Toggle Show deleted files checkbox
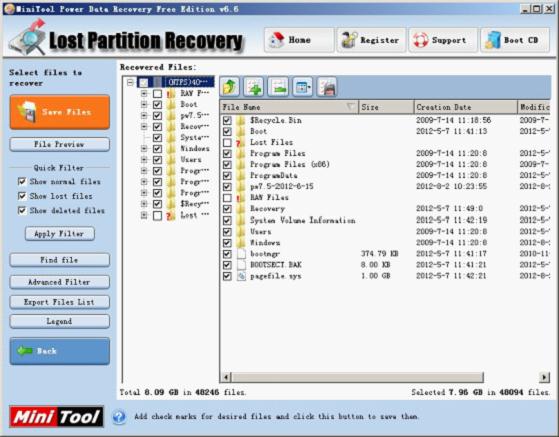 coord(22,211)
